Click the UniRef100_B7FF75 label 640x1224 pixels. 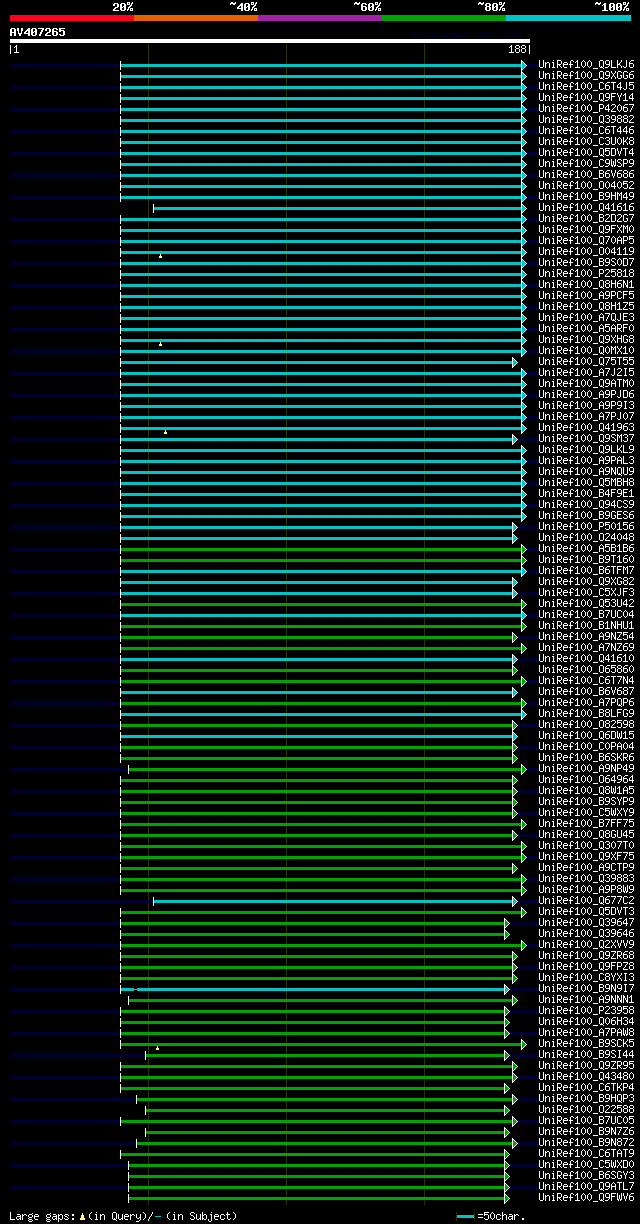coord(586,824)
